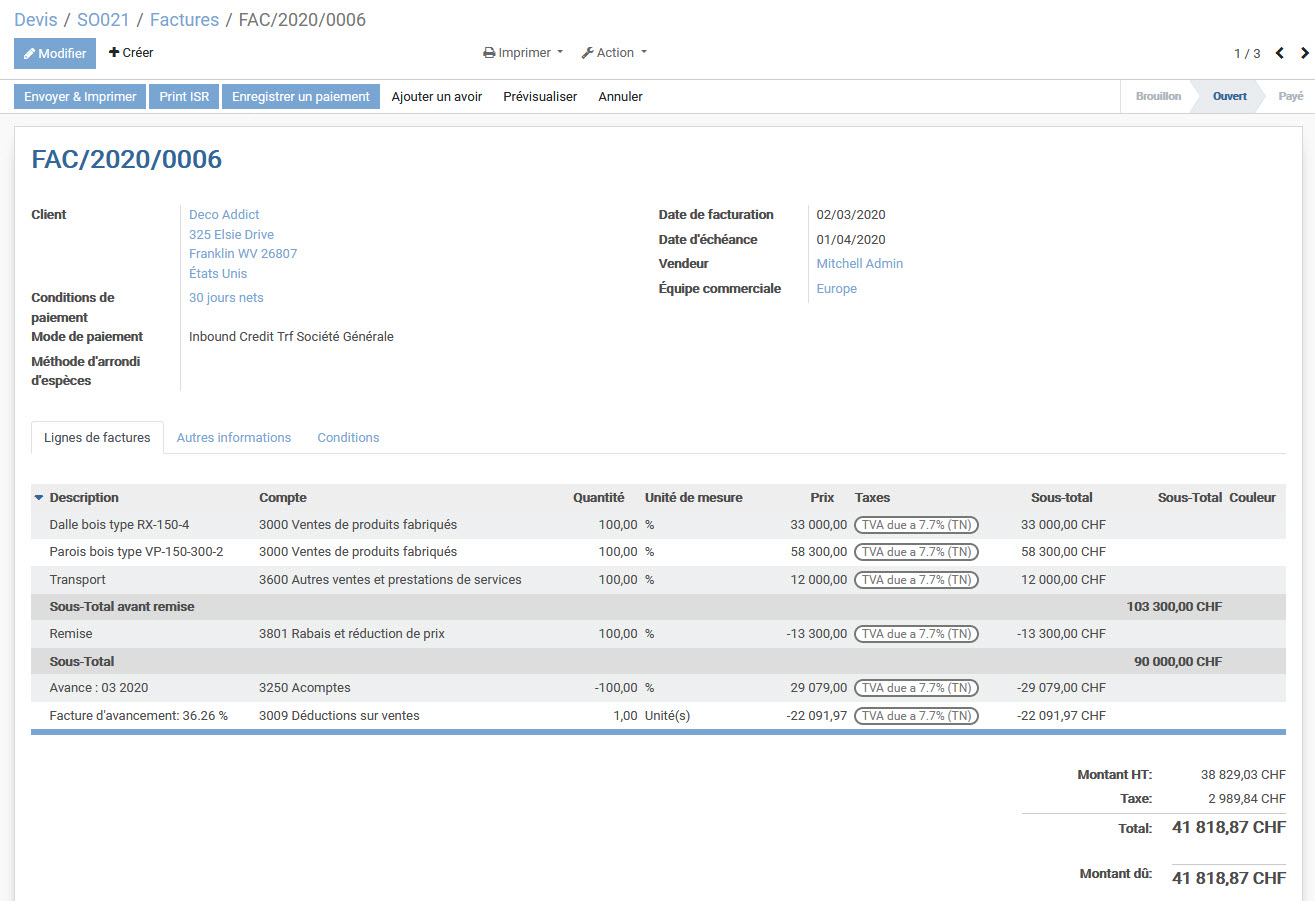The height and width of the screenshot is (901, 1315).
Task: Open the Action dropdown menu
Action: (x=614, y=53)
